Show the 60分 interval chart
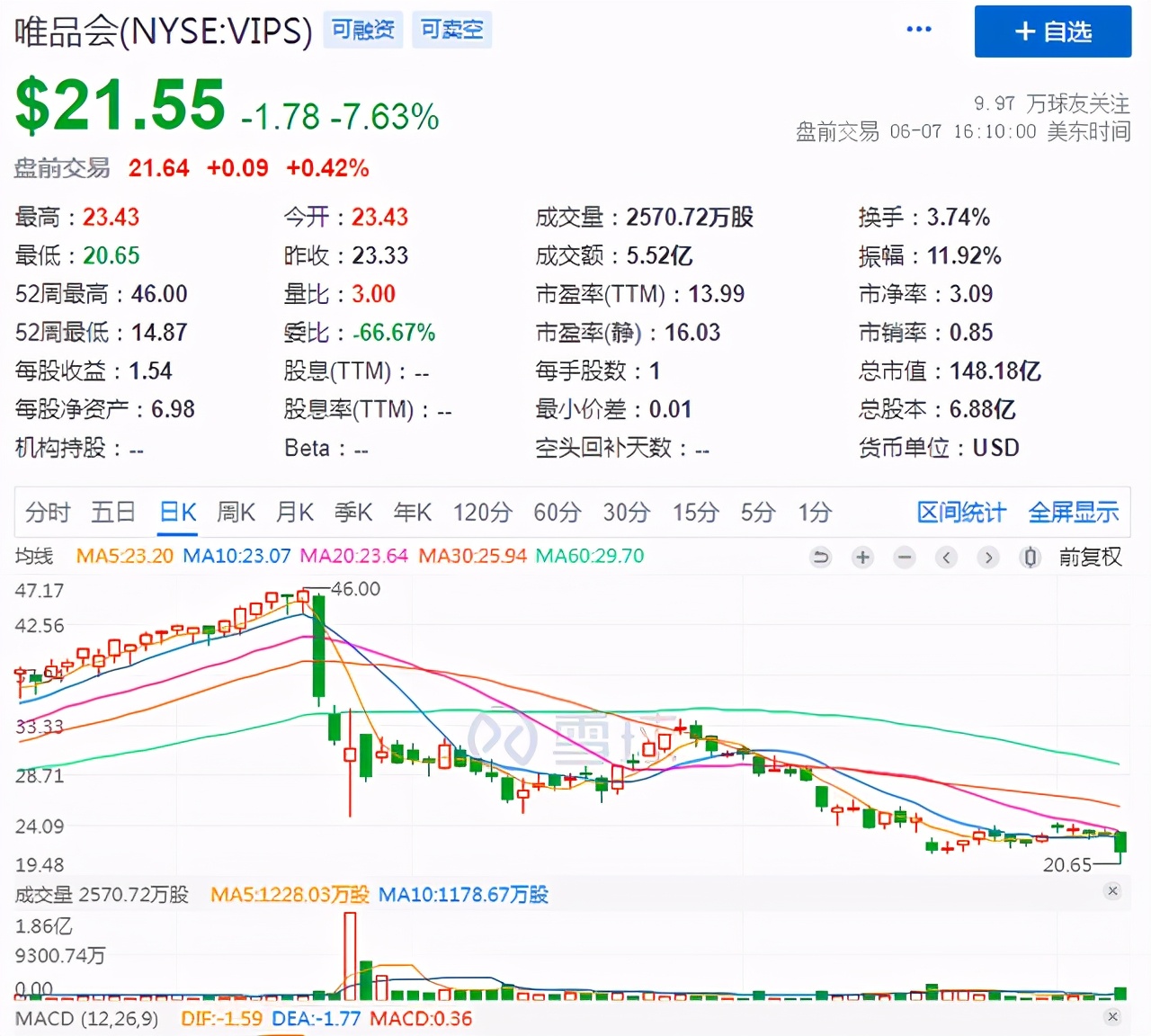The image size is (1151, 1036). click(x=558, y=513)
